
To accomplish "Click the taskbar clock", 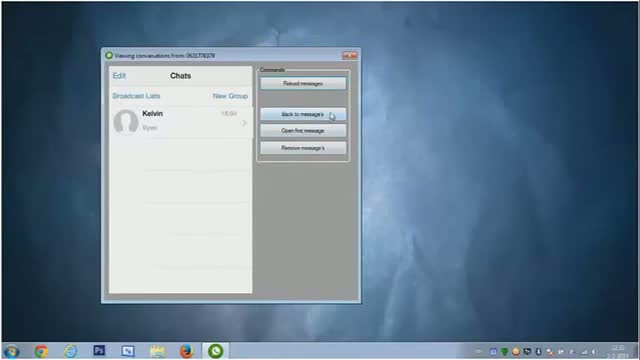I will pos(618,351).
